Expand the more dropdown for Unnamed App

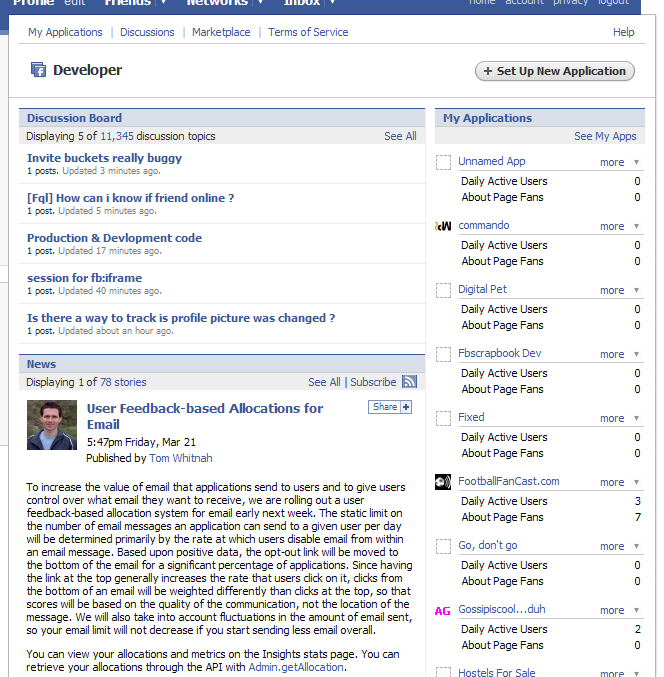[637, 162]
